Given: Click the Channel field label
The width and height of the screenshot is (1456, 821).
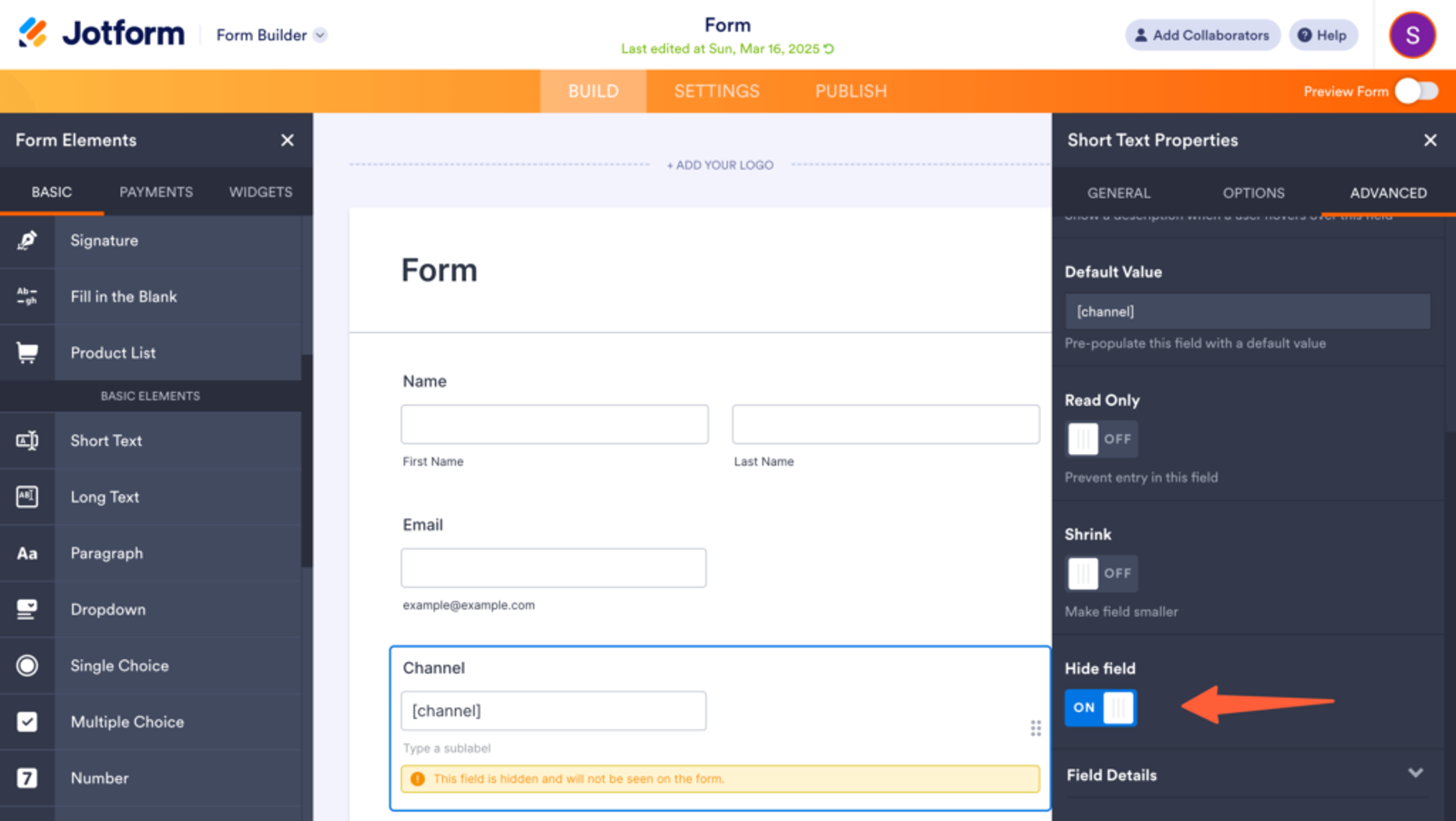Looking at the screenshot, I should pyautogui.click(x=434, y=668).
